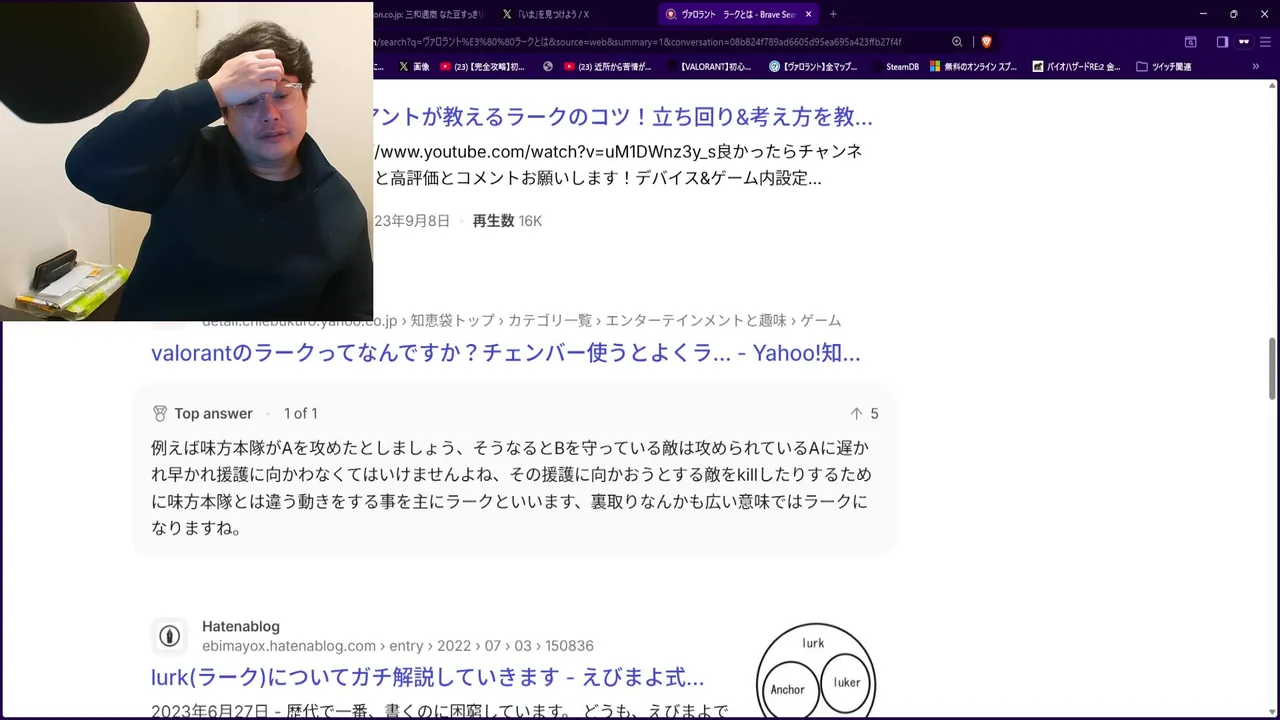Click the Top answer label
The width and height of the screenshot is (1280, 720).
point(213,414)
